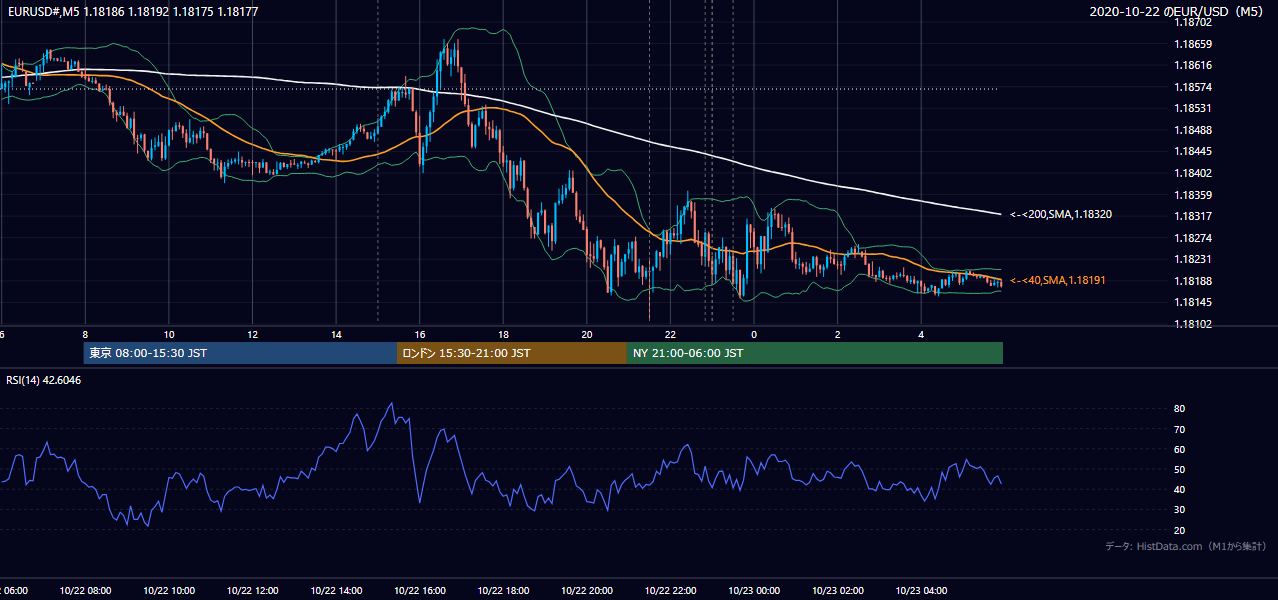Click the 10/22 14:00 date label
Screen dimensions: 1278x600
pyautogui.click(x=336, y=590)
